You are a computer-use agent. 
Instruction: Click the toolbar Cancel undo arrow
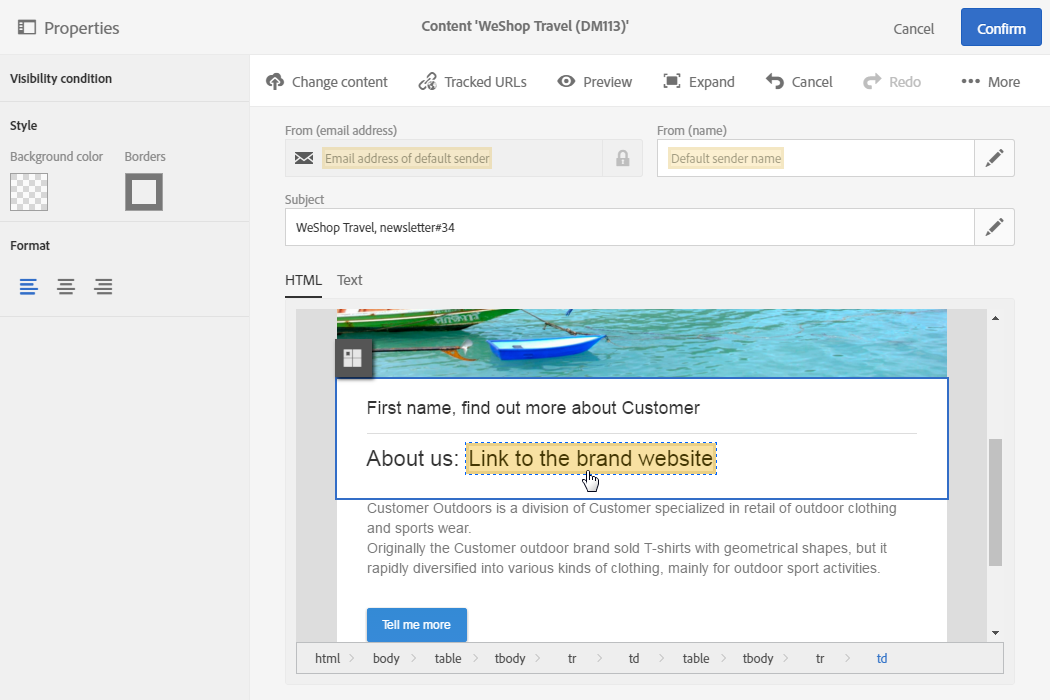(775, 82)
